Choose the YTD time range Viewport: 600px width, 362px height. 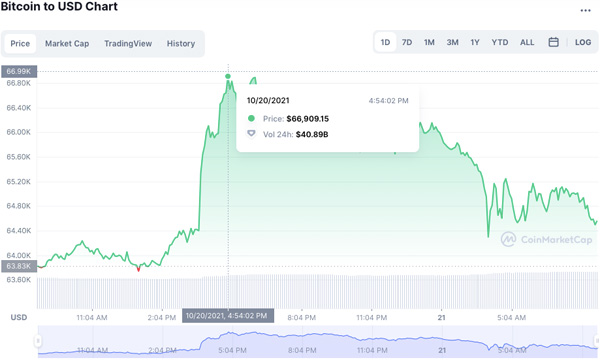[x=500, y=42]
